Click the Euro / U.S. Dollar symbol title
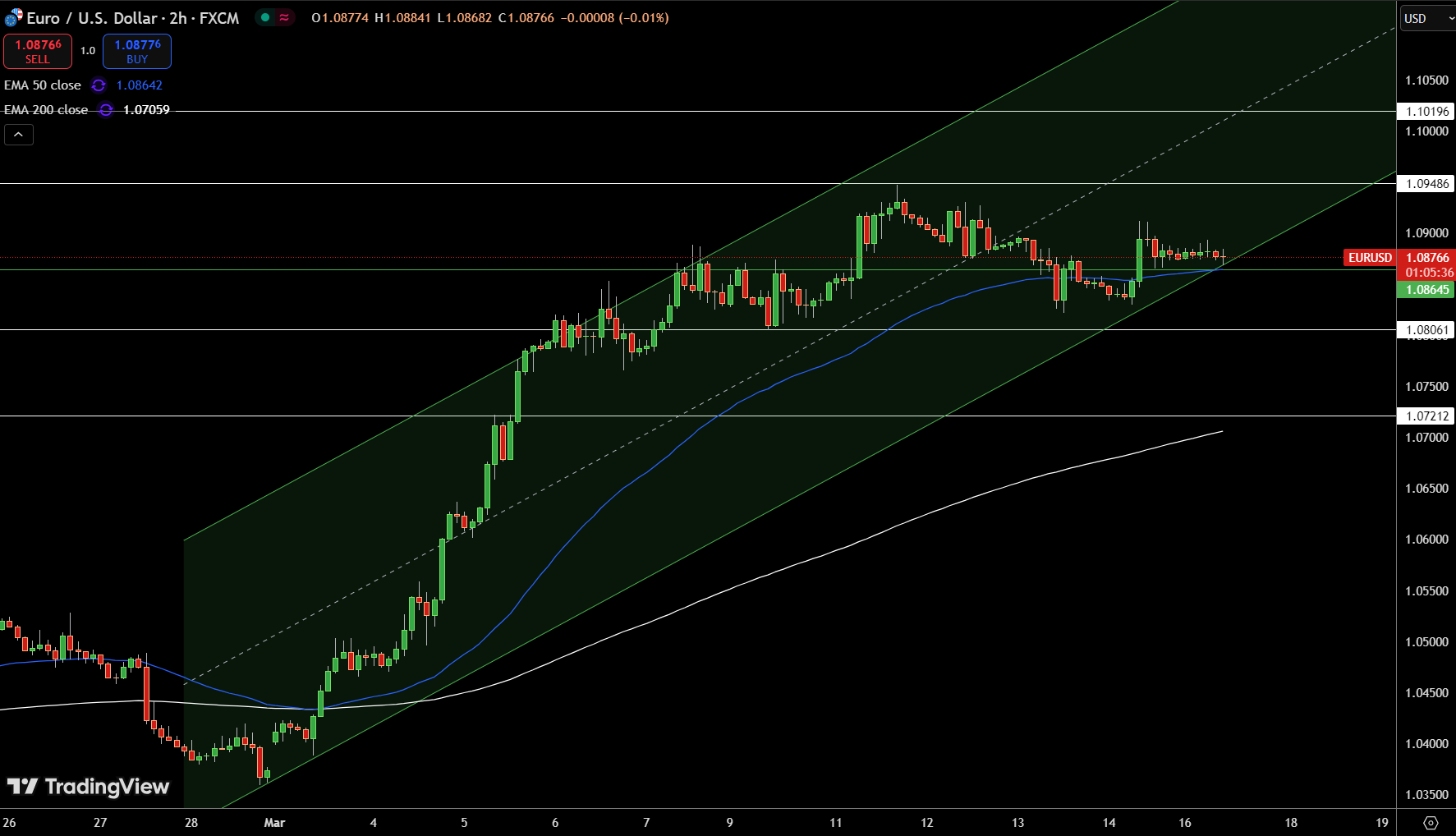 click(92, 18)
